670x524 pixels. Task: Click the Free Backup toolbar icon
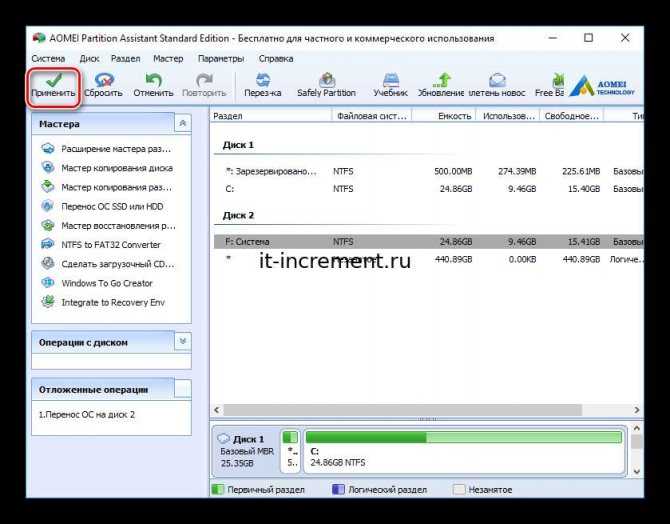[557, 80]
